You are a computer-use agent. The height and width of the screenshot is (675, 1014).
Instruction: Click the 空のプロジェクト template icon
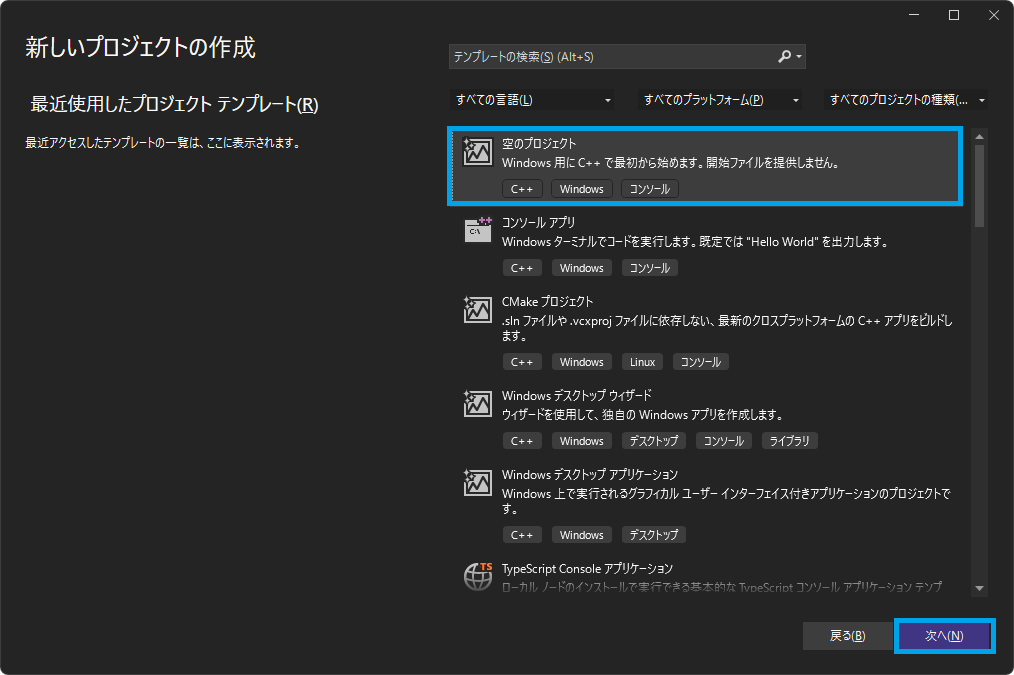click(x=477, y=152)
